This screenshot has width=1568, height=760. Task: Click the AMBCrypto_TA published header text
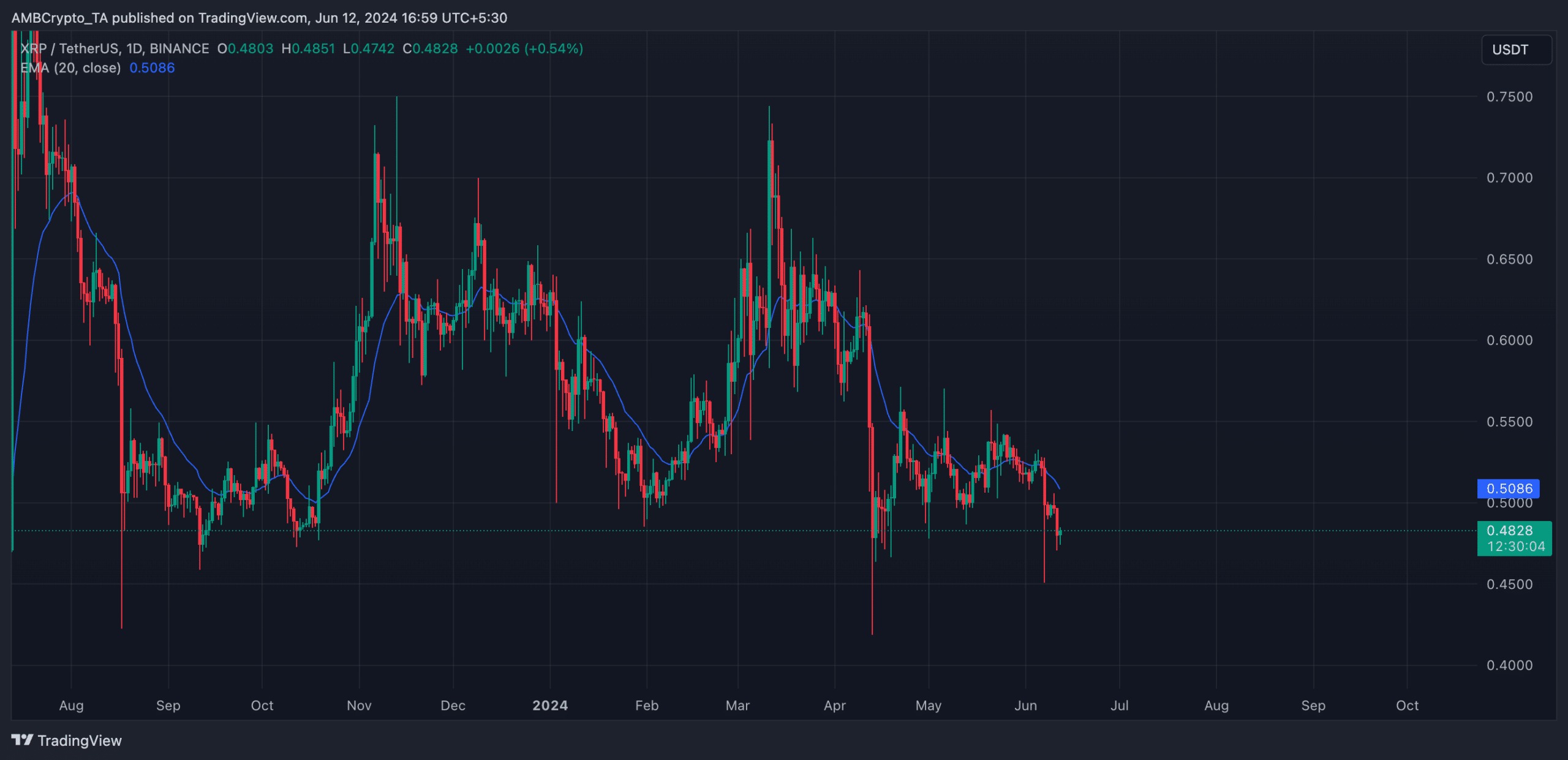(259, 18)
